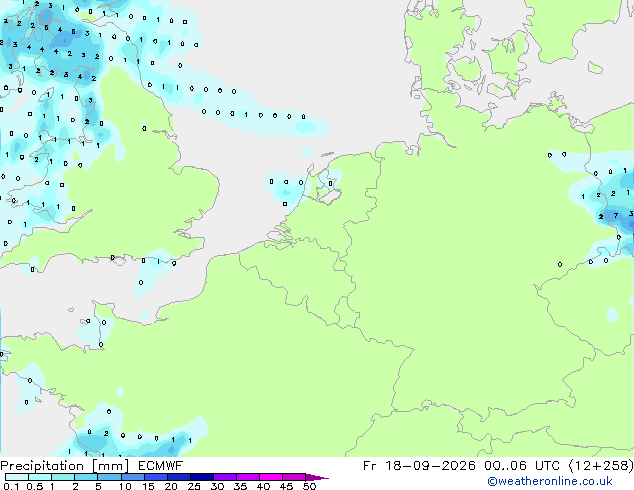Select the lightest 0.1 mm legend swatch
634x490 pixels.
coord(17,477)
